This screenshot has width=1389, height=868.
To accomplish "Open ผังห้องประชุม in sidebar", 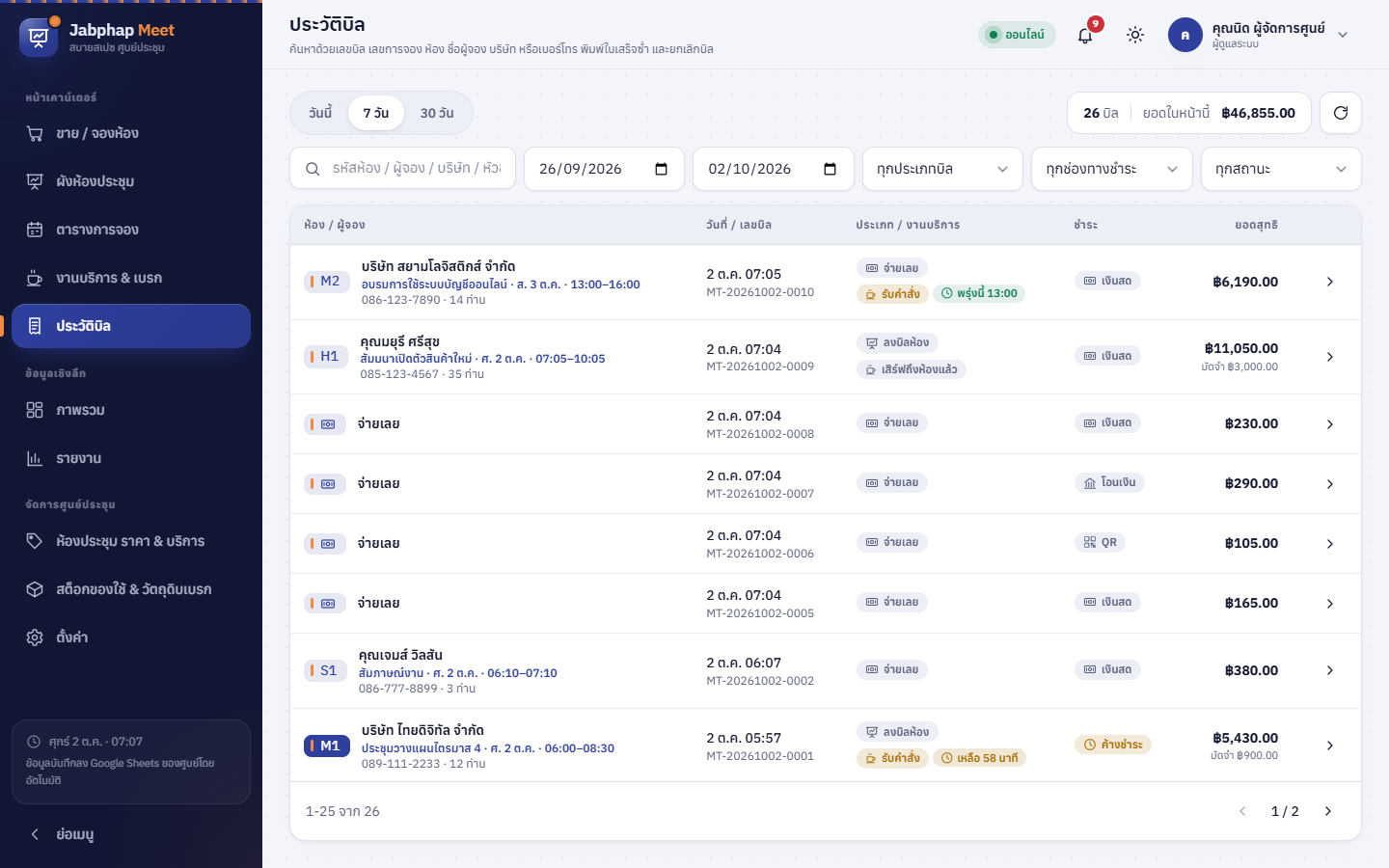I will coord(131,181).
